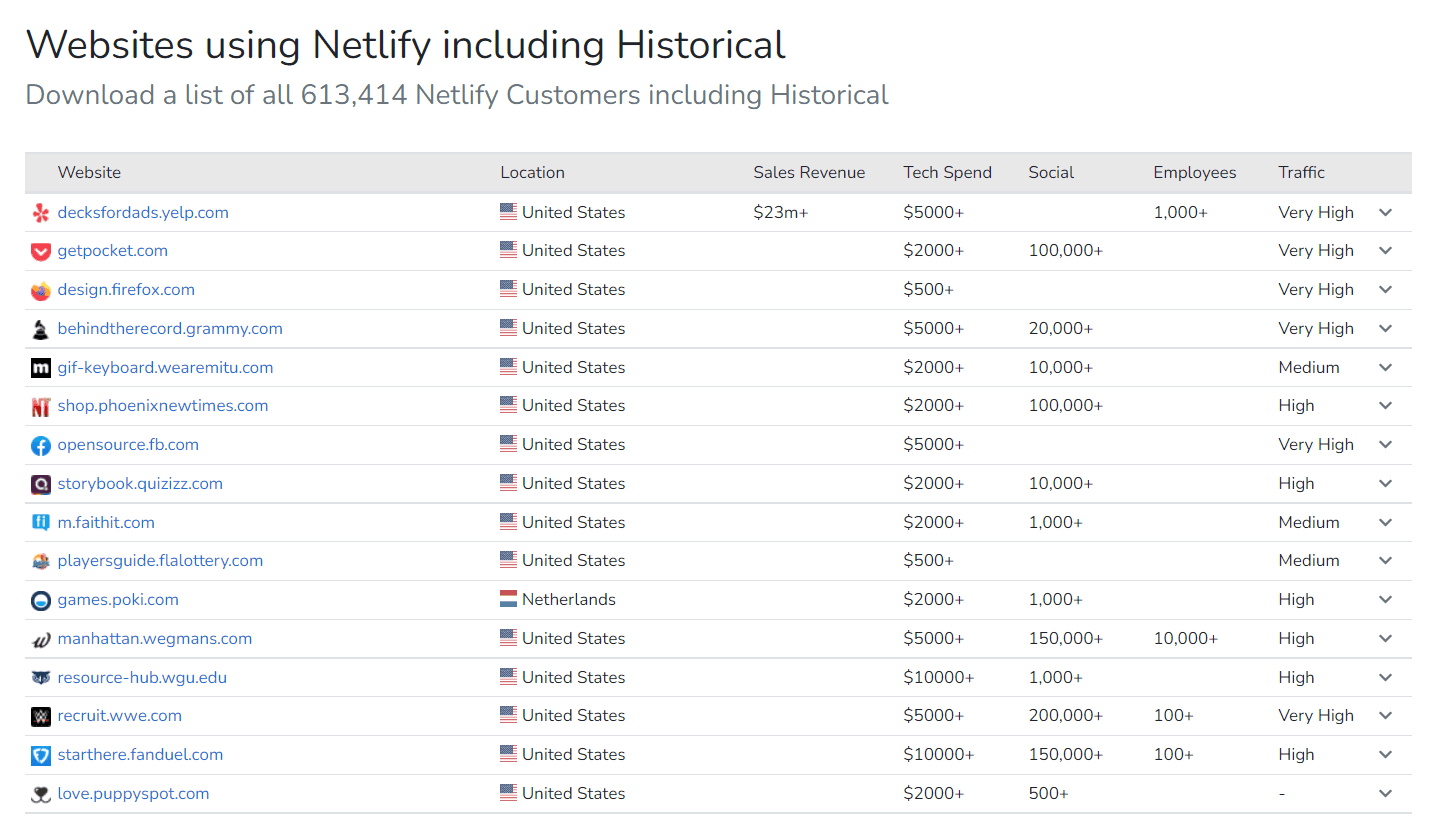This screenshot has height=820, width=1441.
Task: Click the Grammy favicon beside behindtherecord.grammy.com
Action: (40, 328)
